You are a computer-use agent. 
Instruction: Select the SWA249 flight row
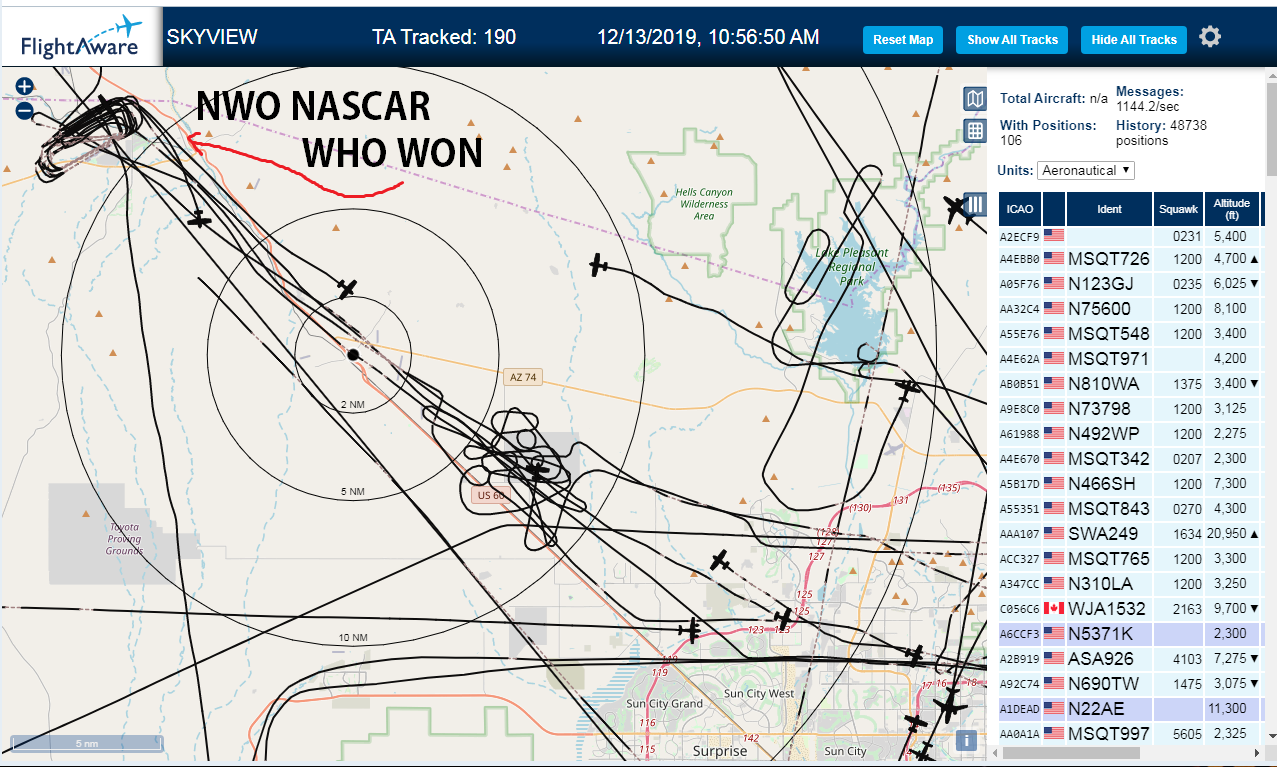1130,534
